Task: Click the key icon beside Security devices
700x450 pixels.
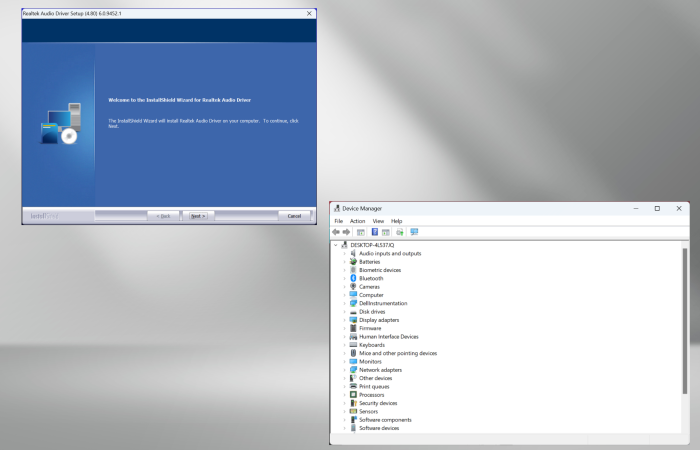Action: coord(353,403)
